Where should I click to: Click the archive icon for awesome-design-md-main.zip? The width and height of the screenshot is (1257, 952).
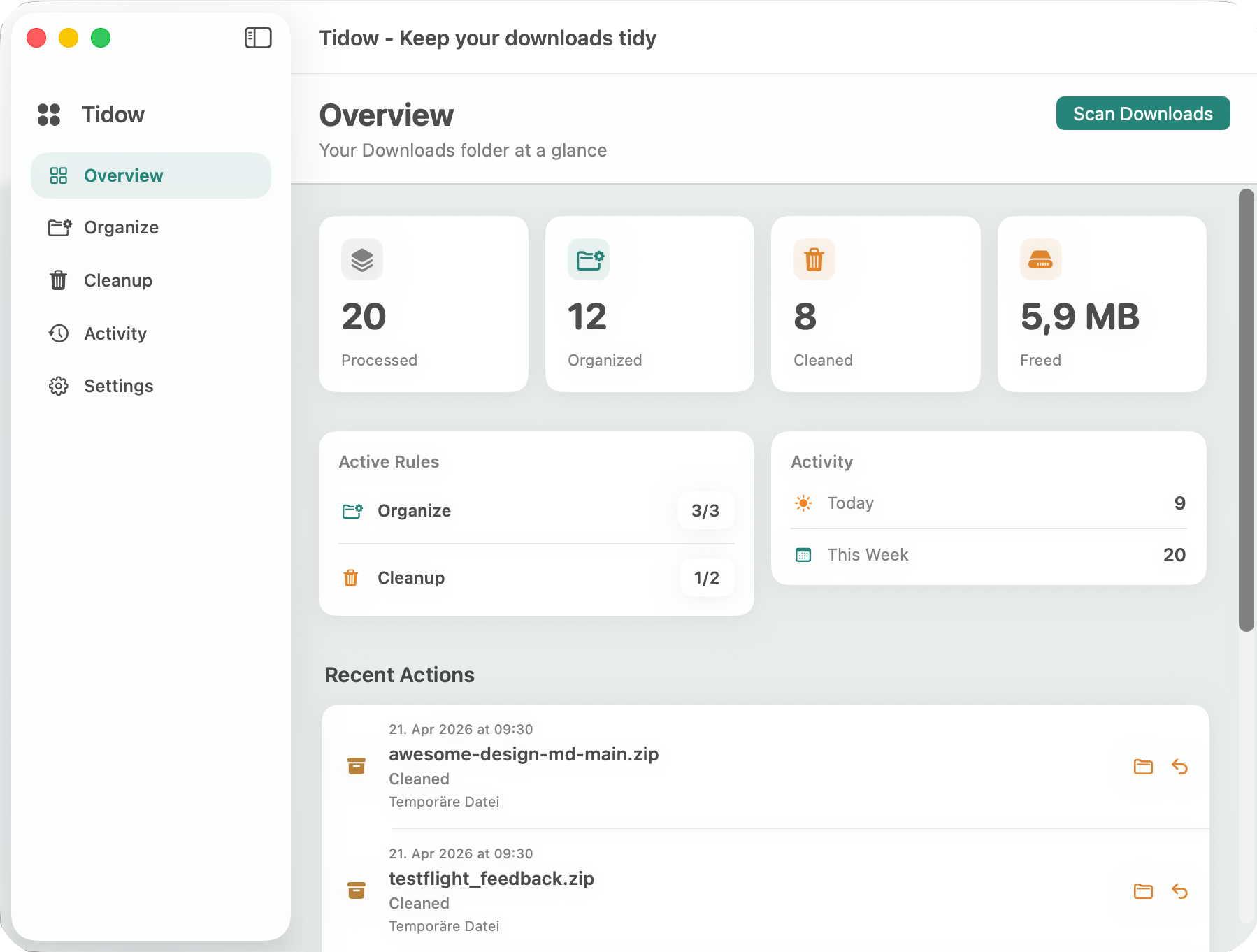[x=357, y=766]
